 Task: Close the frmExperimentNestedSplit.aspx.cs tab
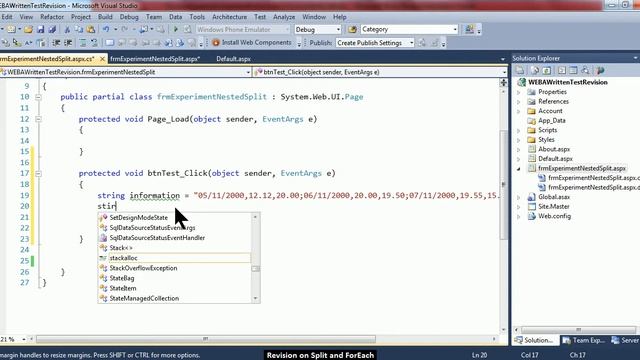click(102, 59)
